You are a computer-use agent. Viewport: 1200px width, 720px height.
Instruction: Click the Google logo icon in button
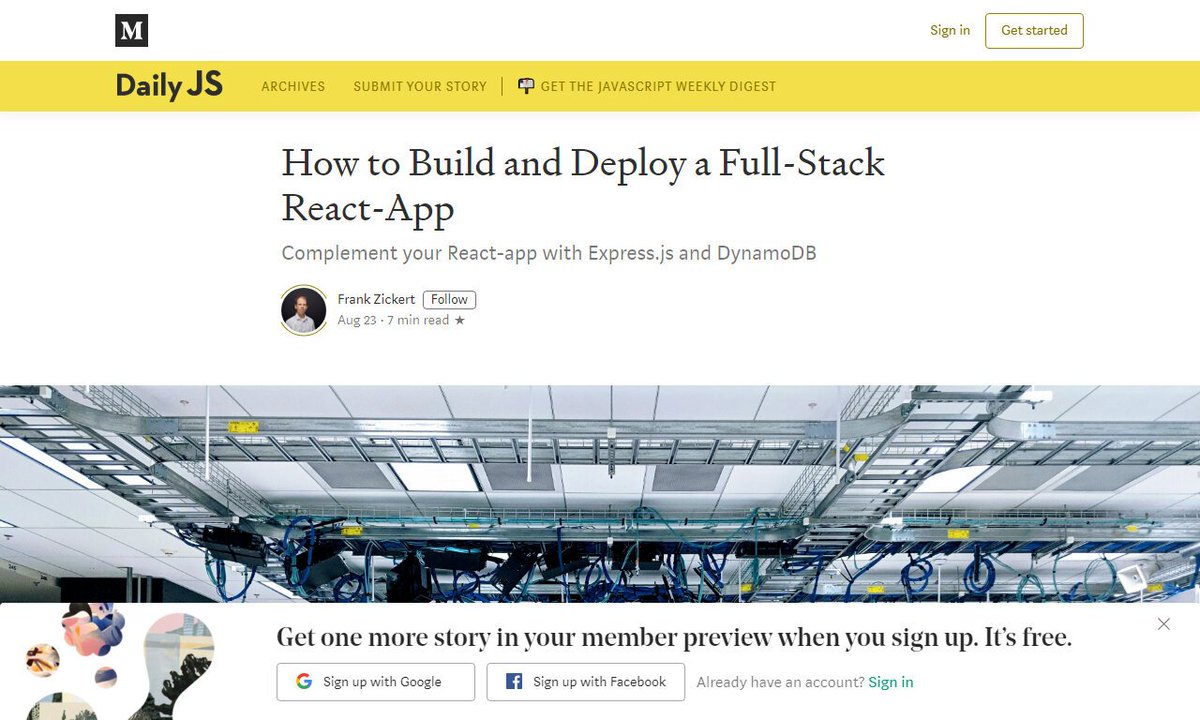pyautogui.click(x=304, y=682)
